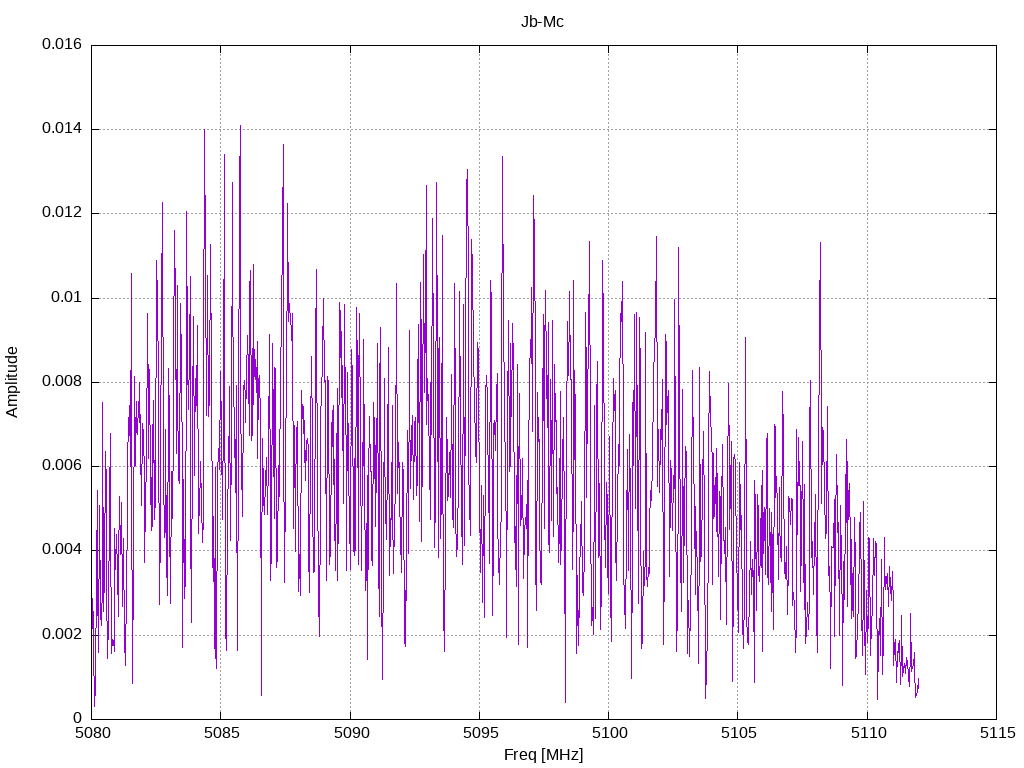Click the y-axis tick label 0.002

click(62, 634)
